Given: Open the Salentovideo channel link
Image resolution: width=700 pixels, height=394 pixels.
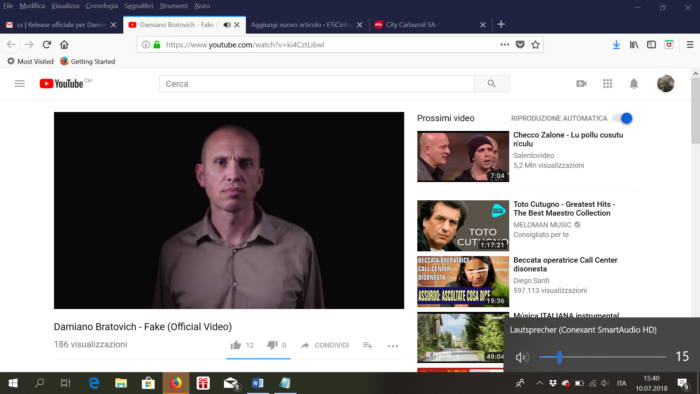Looking at the screenshot, I should pos(533,155).
